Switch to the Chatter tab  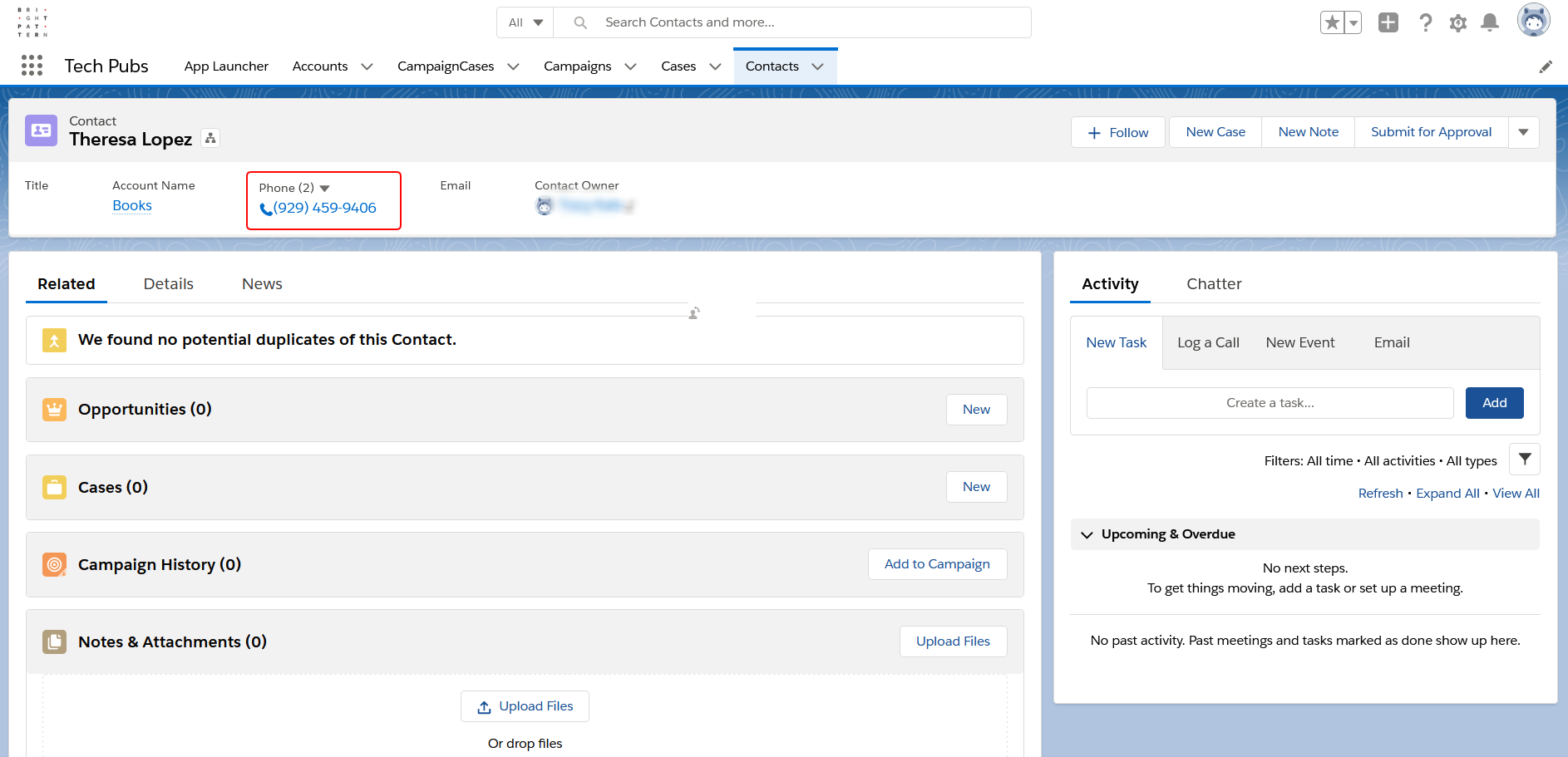click(x=1214, y=284)
